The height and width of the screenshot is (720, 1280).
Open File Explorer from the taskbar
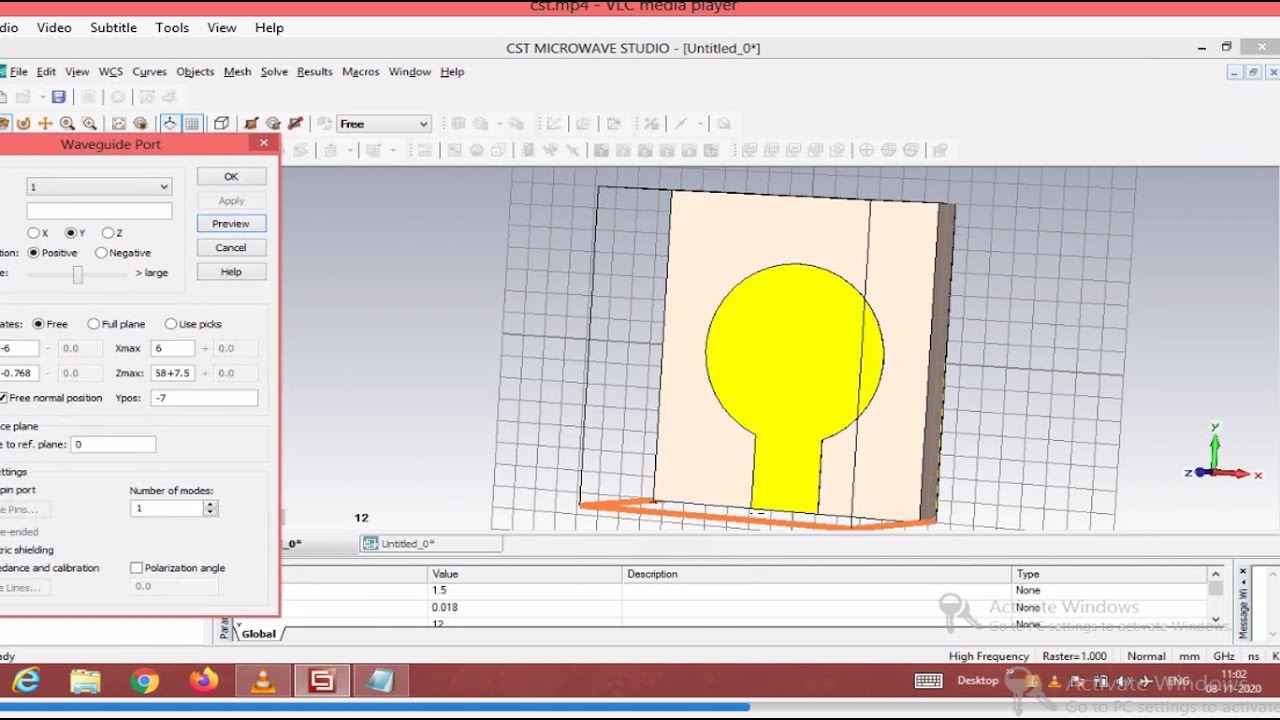(85, 681)
